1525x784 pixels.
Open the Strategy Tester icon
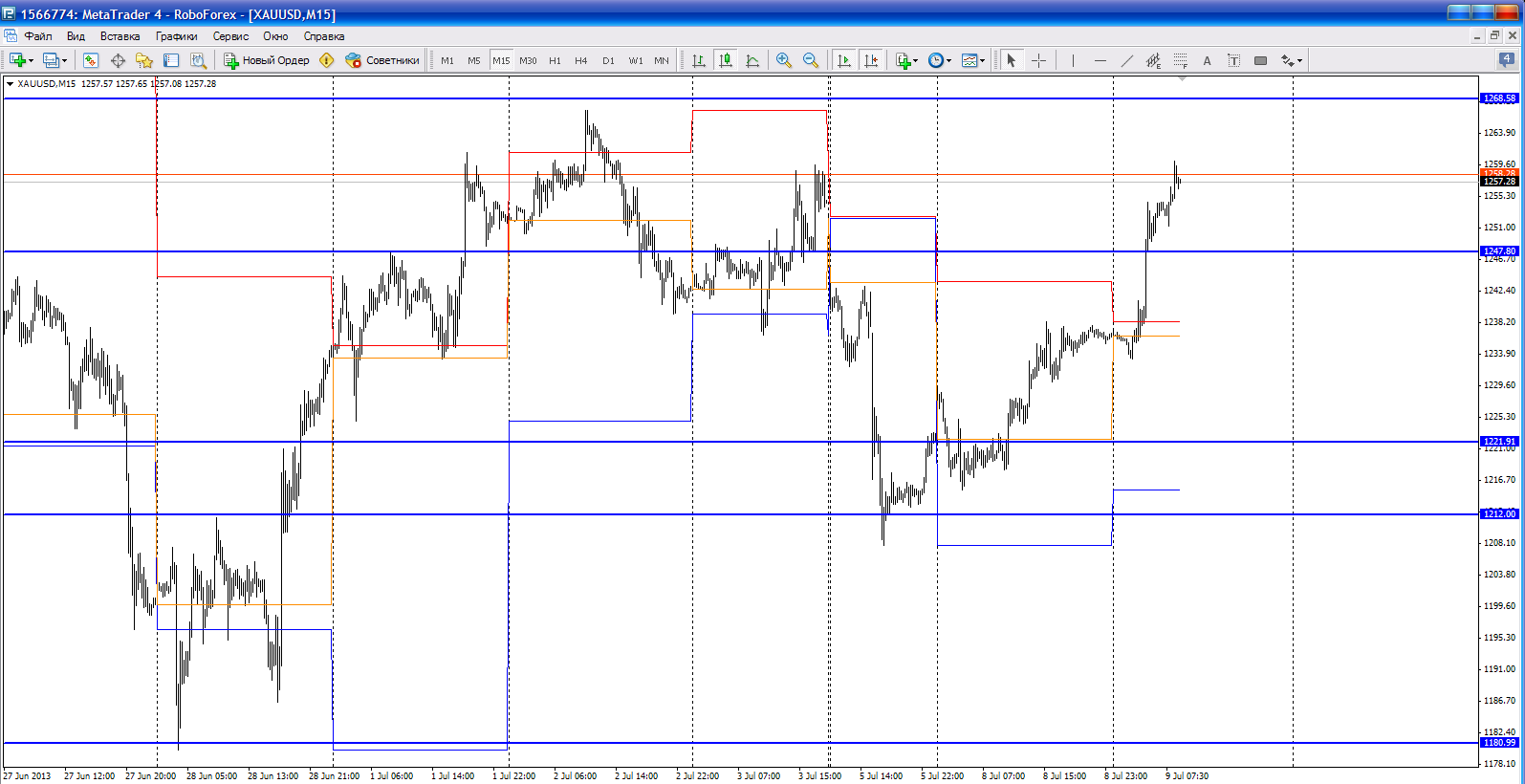pyautogui.click(x=198, y=60)
